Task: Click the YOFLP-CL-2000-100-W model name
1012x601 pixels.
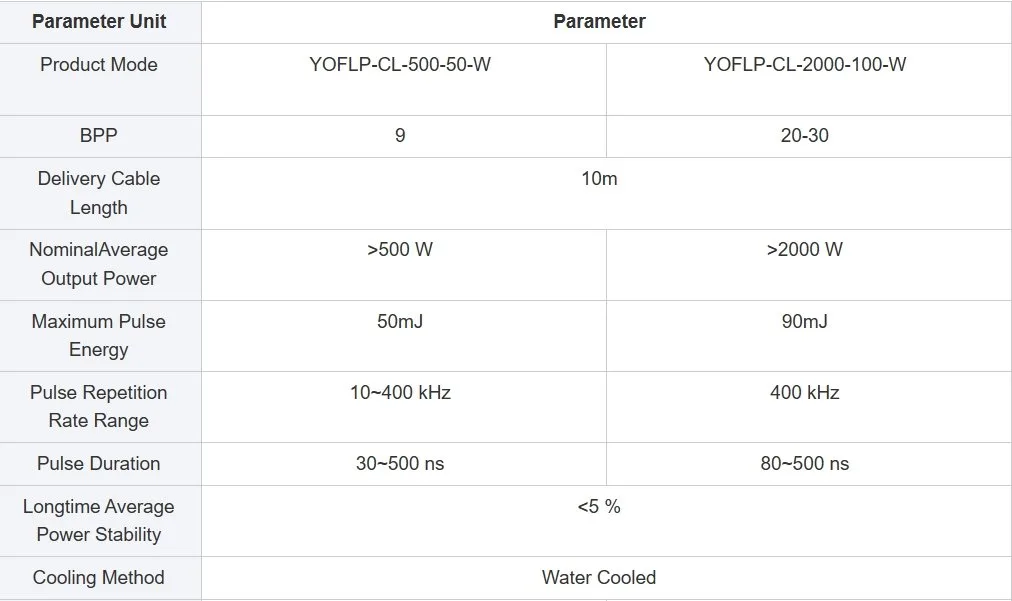Action: pyautogui.click(x=805, y=65)
